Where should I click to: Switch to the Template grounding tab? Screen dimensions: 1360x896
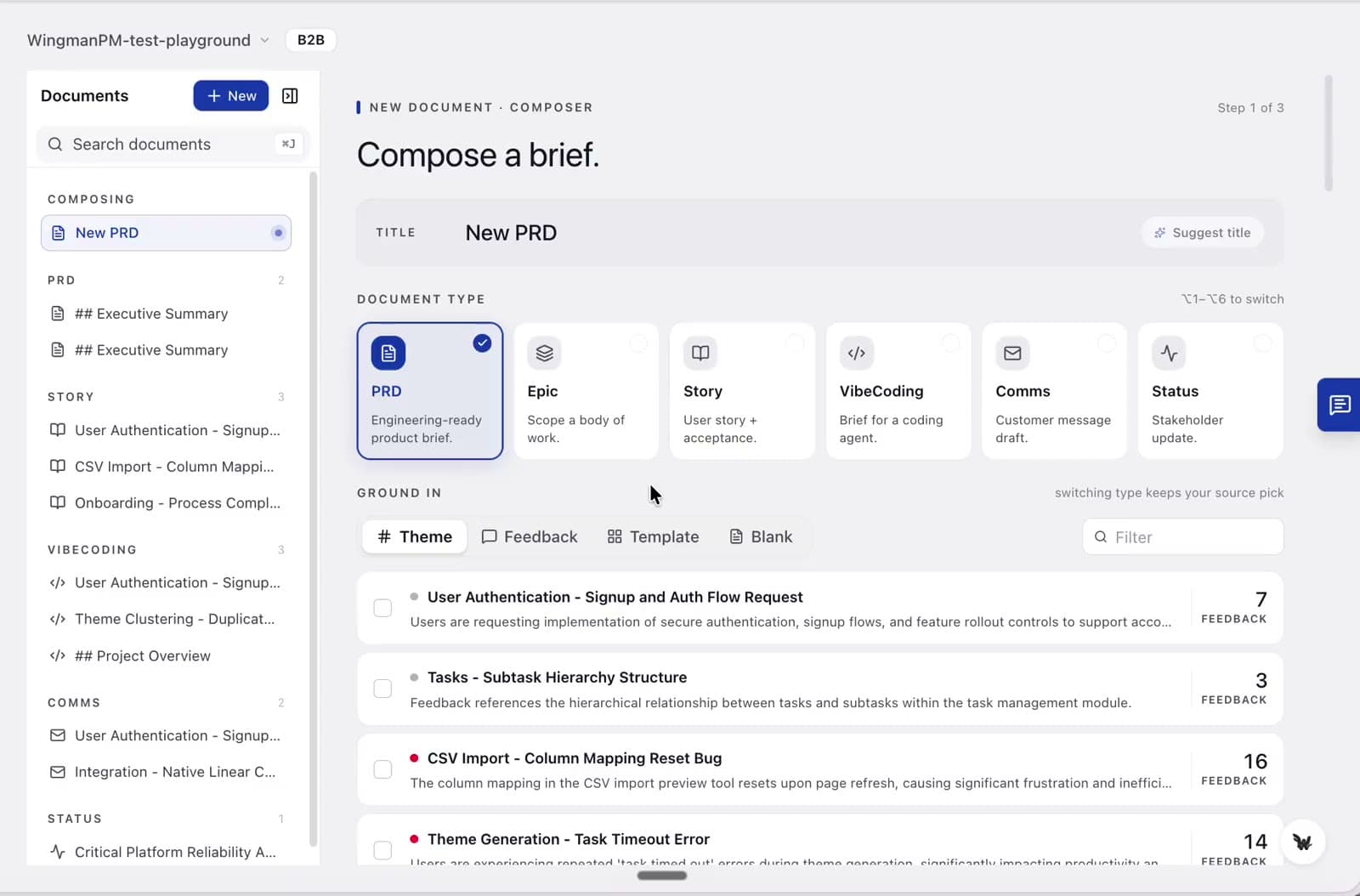pos(653,536)
